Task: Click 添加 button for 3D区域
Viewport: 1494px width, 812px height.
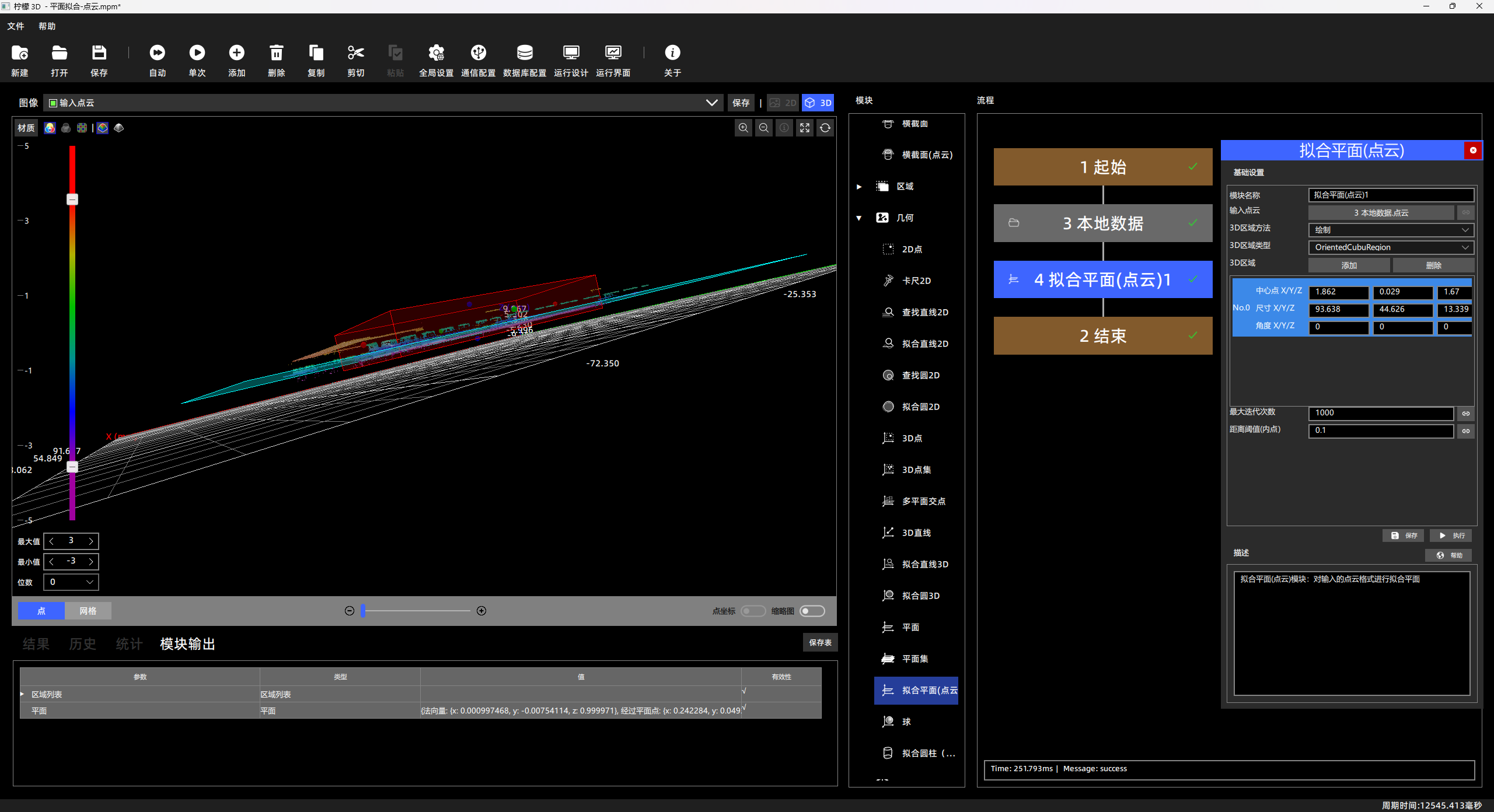Action: 1349,265
